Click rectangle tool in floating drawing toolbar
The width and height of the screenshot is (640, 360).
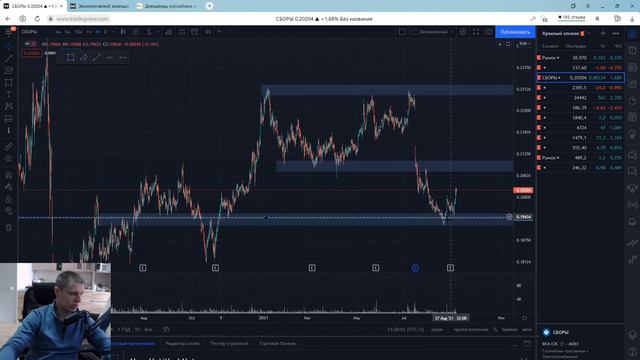click(71, 58)
